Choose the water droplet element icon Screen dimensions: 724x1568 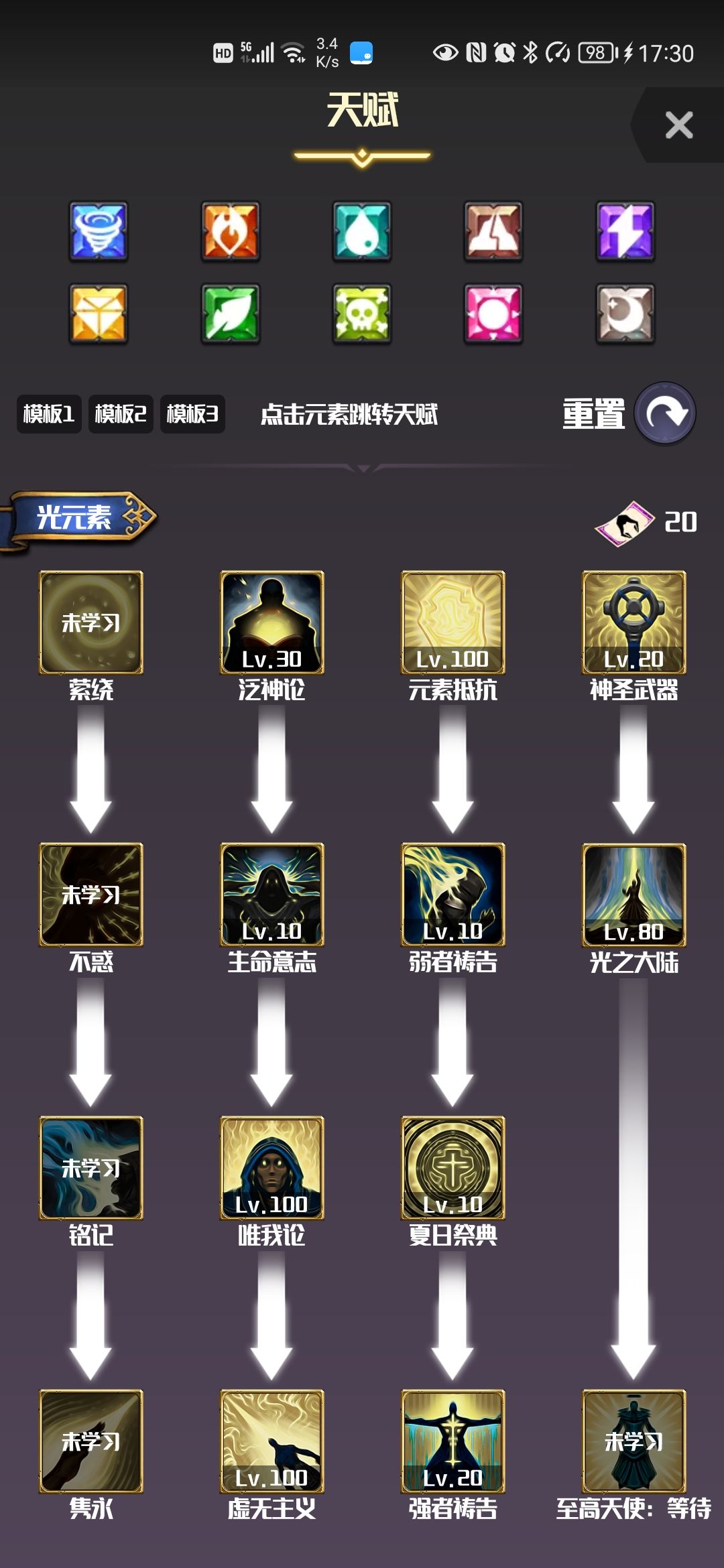tap(362, 231)
